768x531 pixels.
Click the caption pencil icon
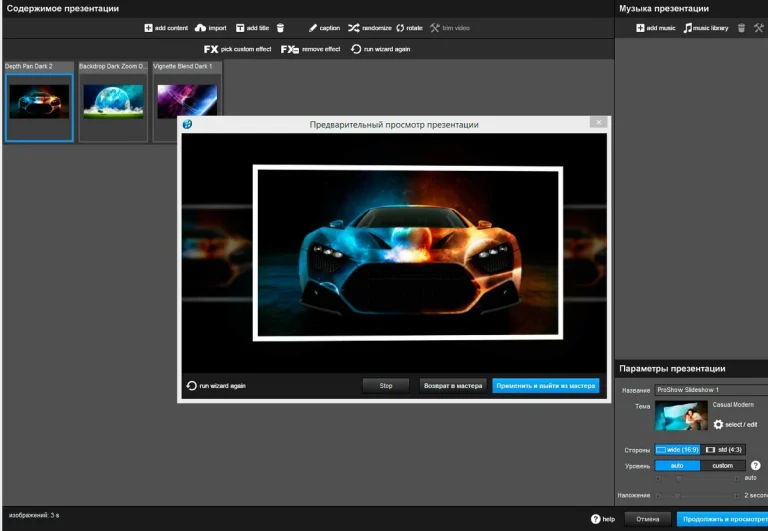pyautogui.click(x=312, y=28)
